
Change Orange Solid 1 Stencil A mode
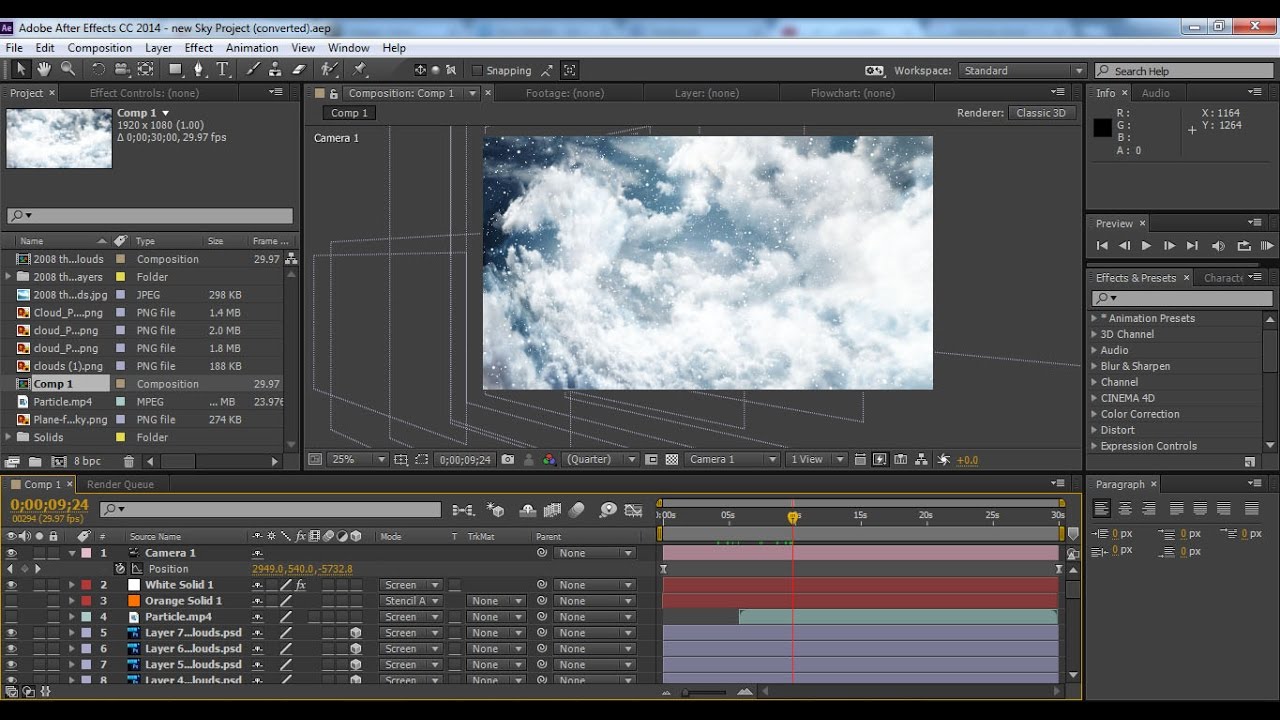411,601
